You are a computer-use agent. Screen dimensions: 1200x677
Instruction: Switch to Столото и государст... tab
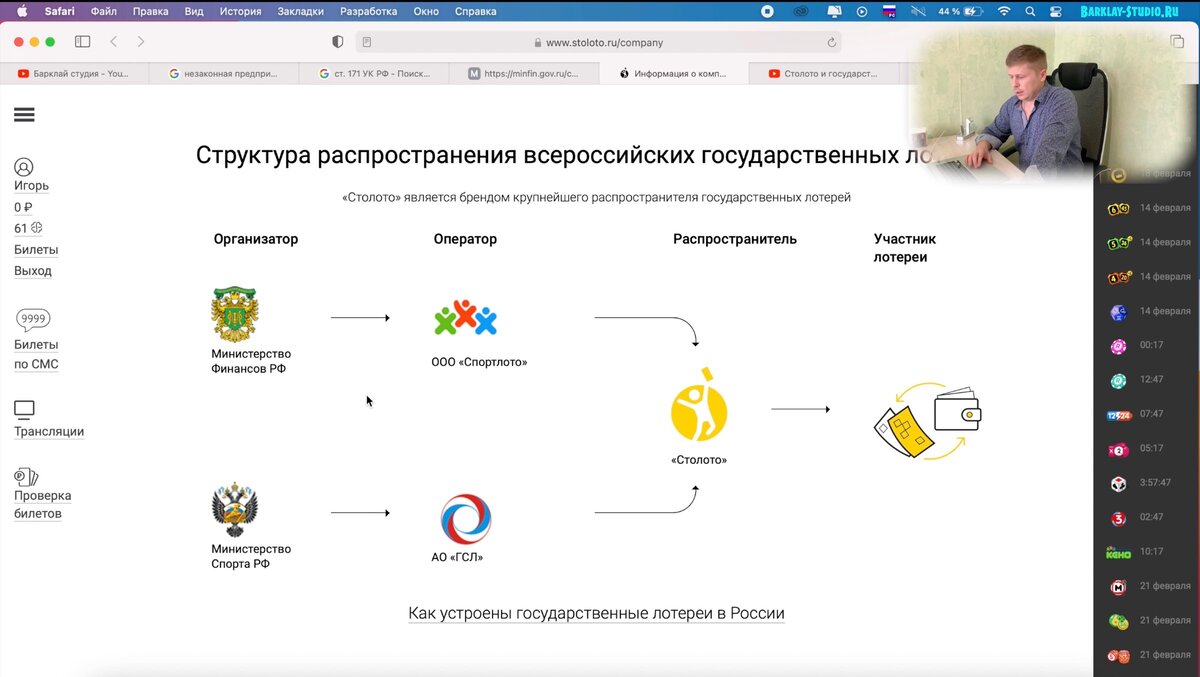(823, 73)
